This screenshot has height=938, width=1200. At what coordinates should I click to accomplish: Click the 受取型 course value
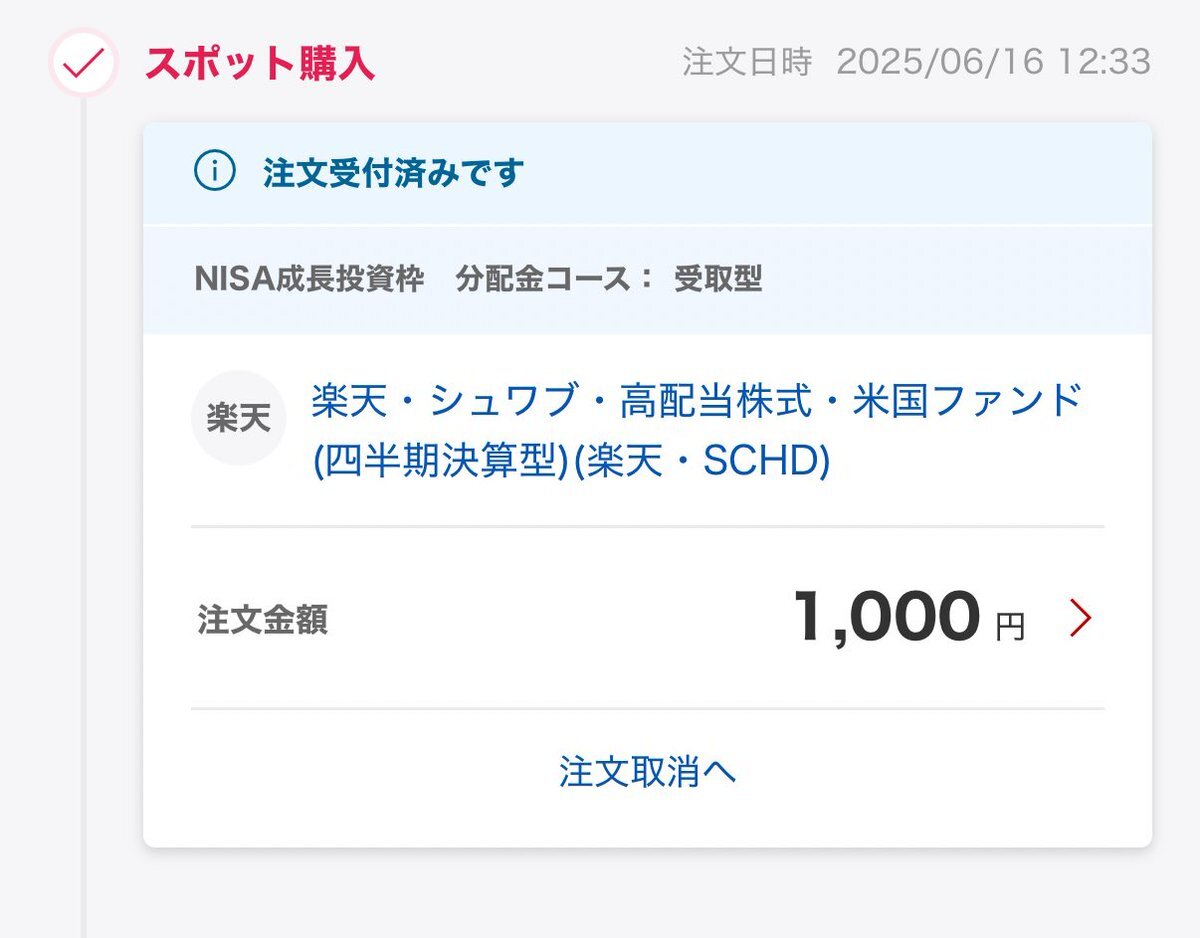coord(718,279)
